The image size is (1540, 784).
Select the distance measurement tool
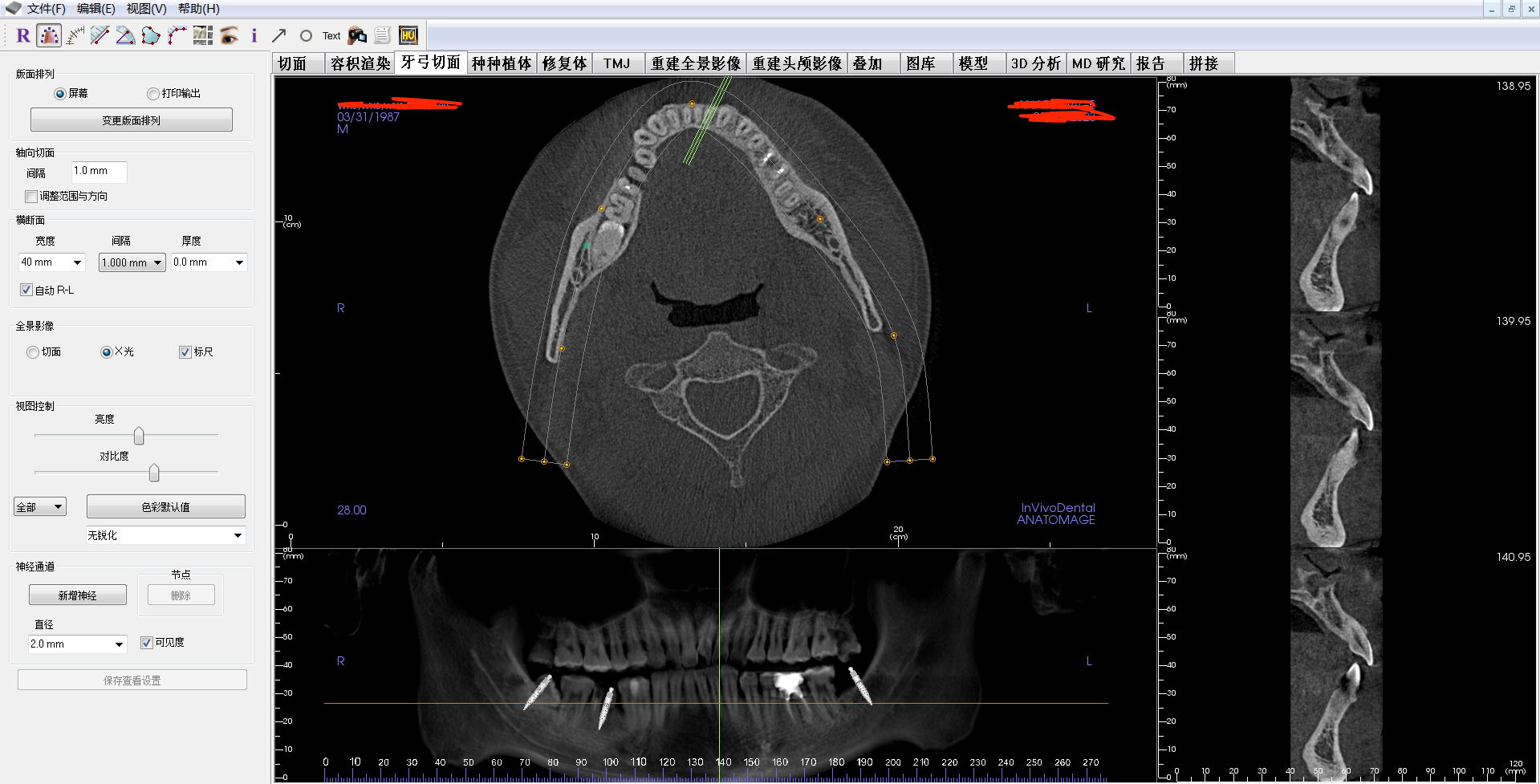pos(100,35)
